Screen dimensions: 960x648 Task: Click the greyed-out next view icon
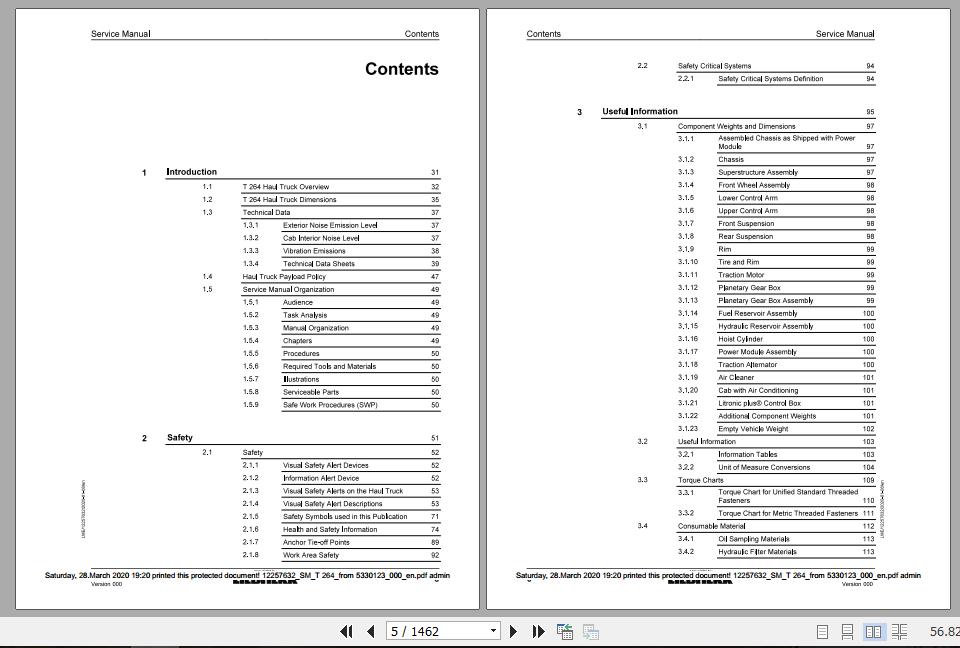pyautogui.click(x=591, y=631)
